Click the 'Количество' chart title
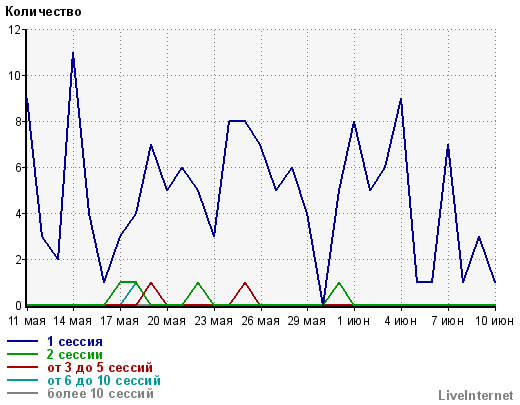Viewport: 520px width, 405px height. click(43, 12)
